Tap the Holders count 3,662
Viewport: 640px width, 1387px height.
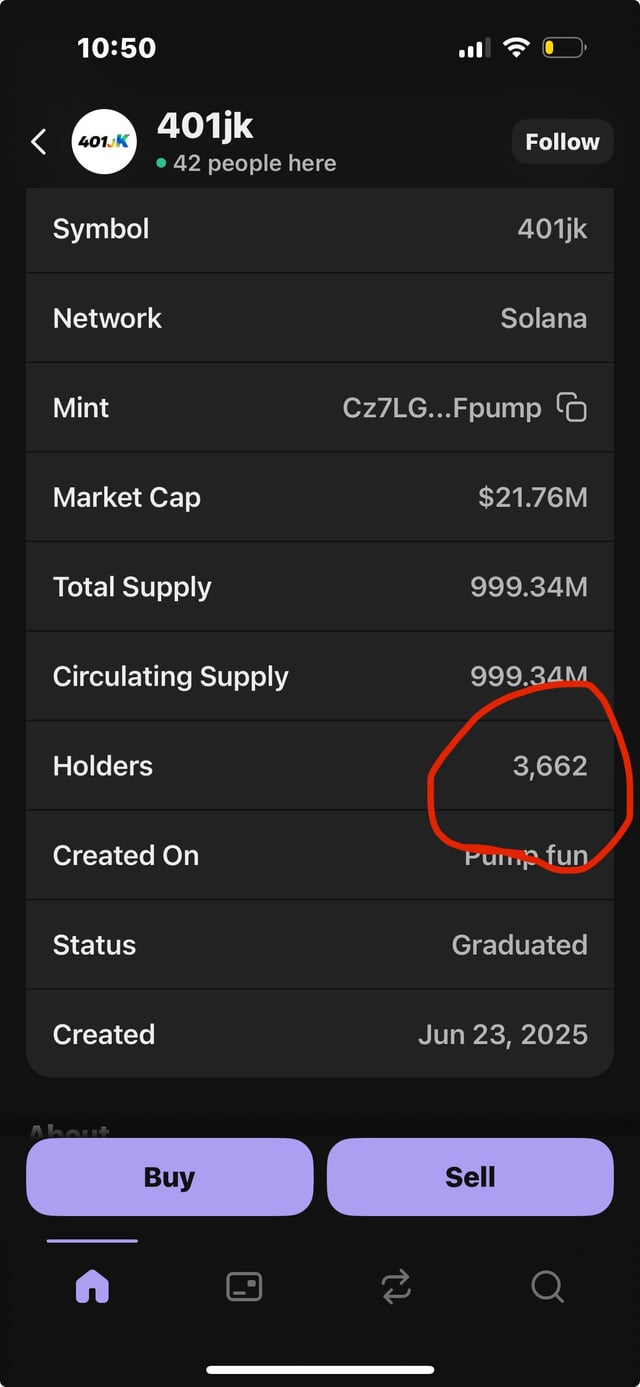coord(549,766)
